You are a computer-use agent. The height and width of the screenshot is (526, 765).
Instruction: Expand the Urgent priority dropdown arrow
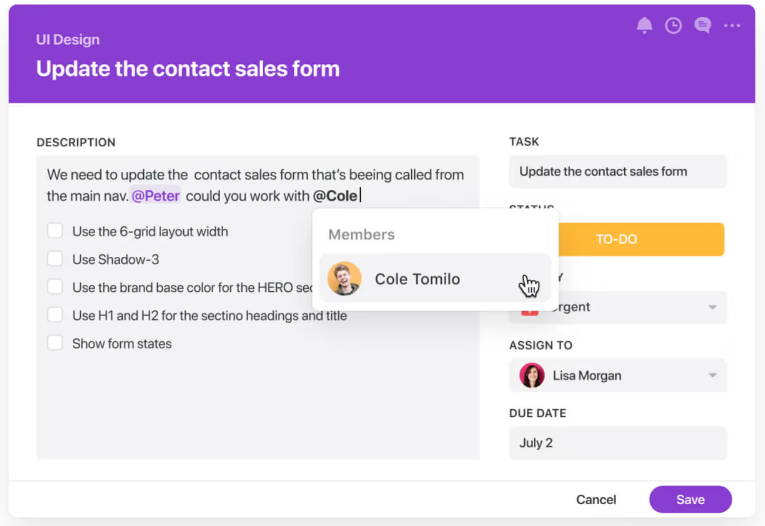(x=712, y=307)
